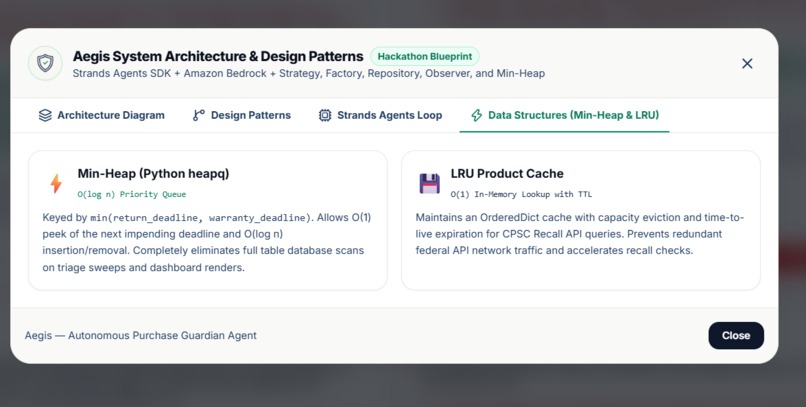This screenshot has height=407, width=806.
Task: Click the subtitle starting 'Strands Agents SDK + Amazon Bedrock'
Action: click(308, 73)
